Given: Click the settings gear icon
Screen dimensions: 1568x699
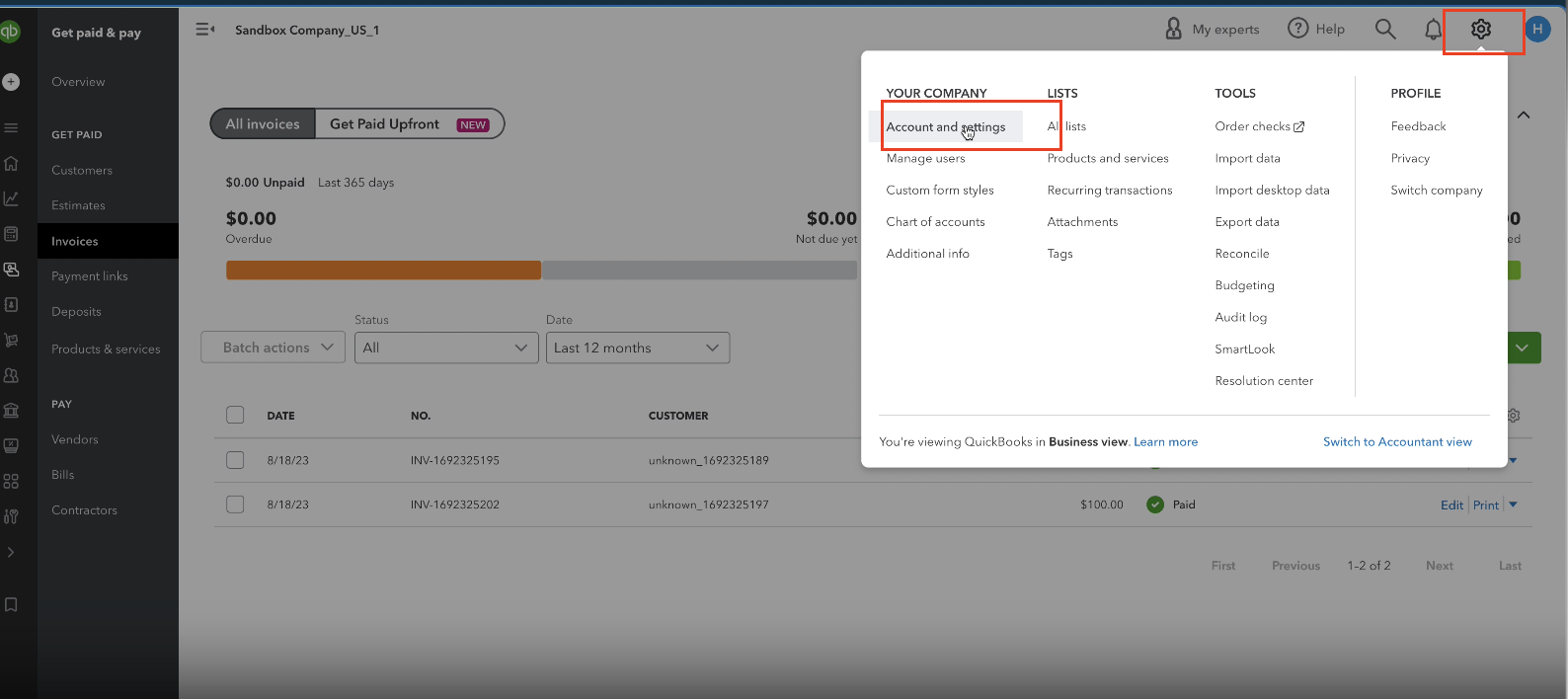Looking at the screenshot, I should pos(1481,30).
